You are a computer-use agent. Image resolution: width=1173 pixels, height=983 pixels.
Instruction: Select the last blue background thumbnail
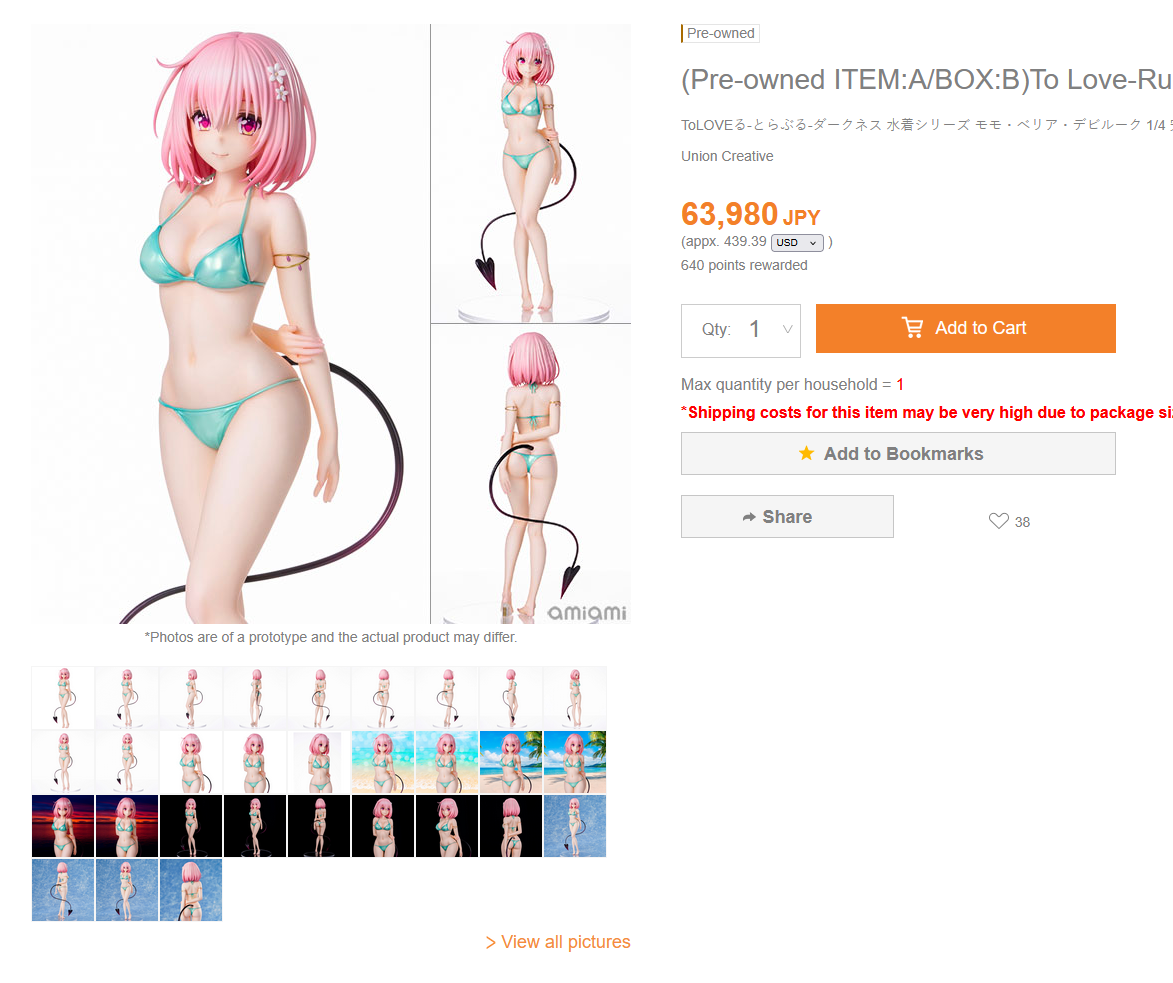coord(191,890)
